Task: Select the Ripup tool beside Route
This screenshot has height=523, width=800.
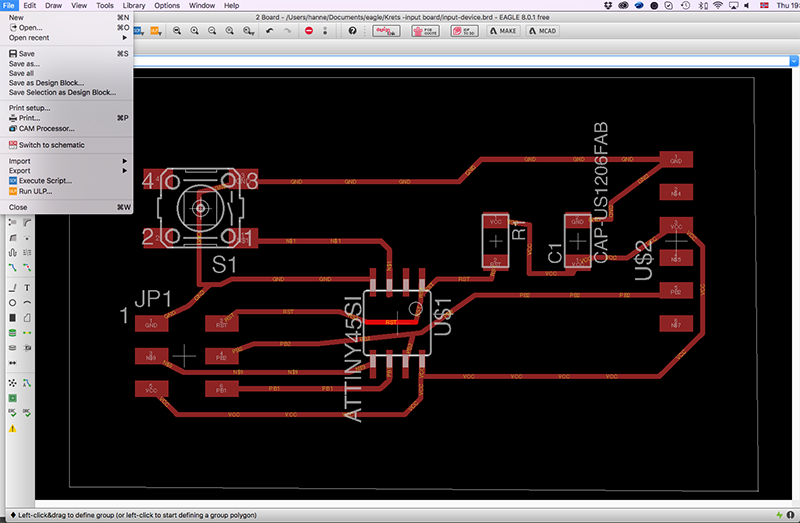Action: (x=27, y=267)
